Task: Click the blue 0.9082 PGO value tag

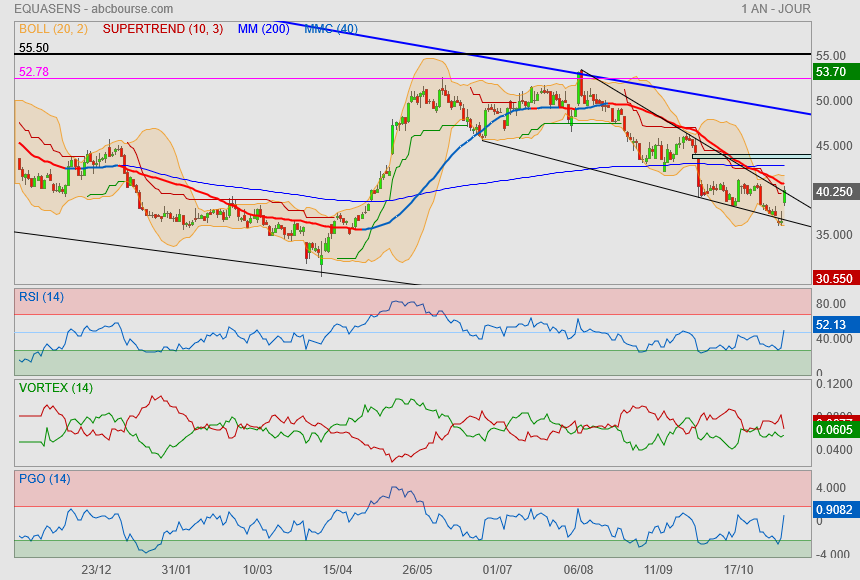Action: pyautogui.click(x=834, y=509)
